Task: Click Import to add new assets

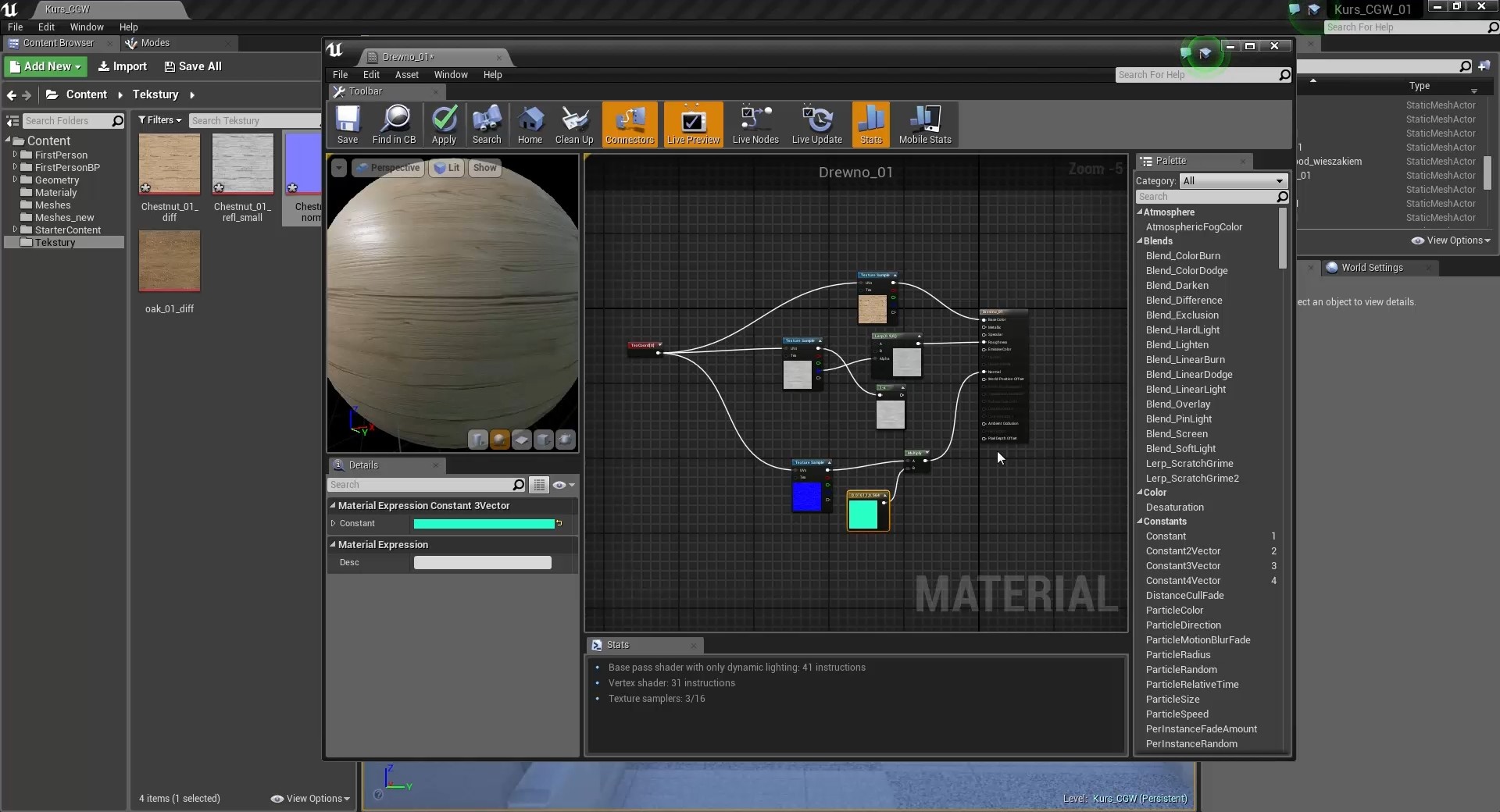Action: tap(122, 66)
